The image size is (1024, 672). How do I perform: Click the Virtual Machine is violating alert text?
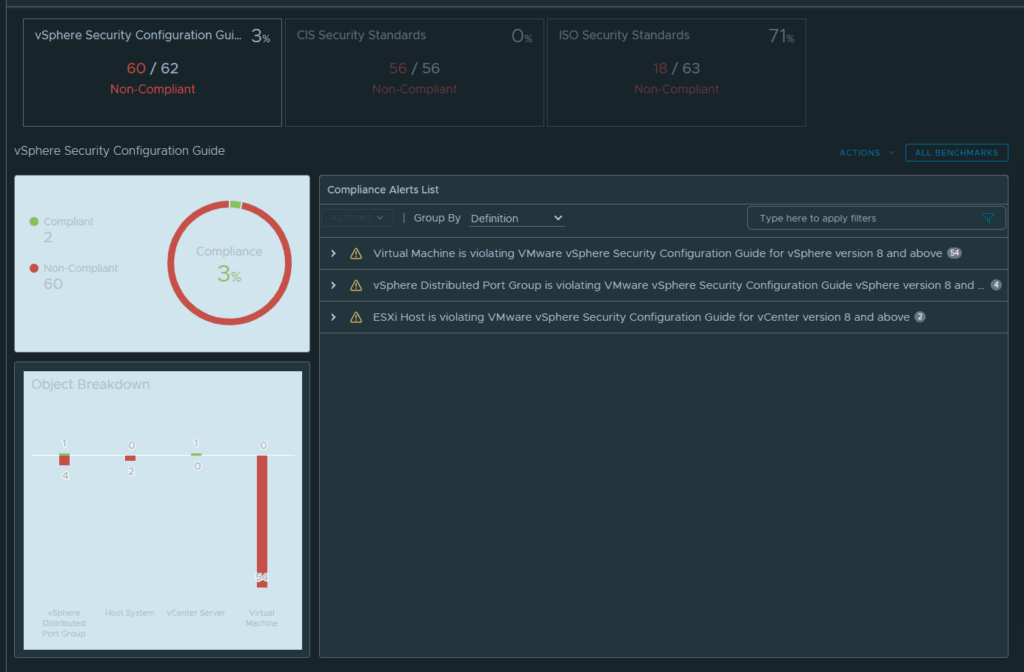[x=658, y=253]
